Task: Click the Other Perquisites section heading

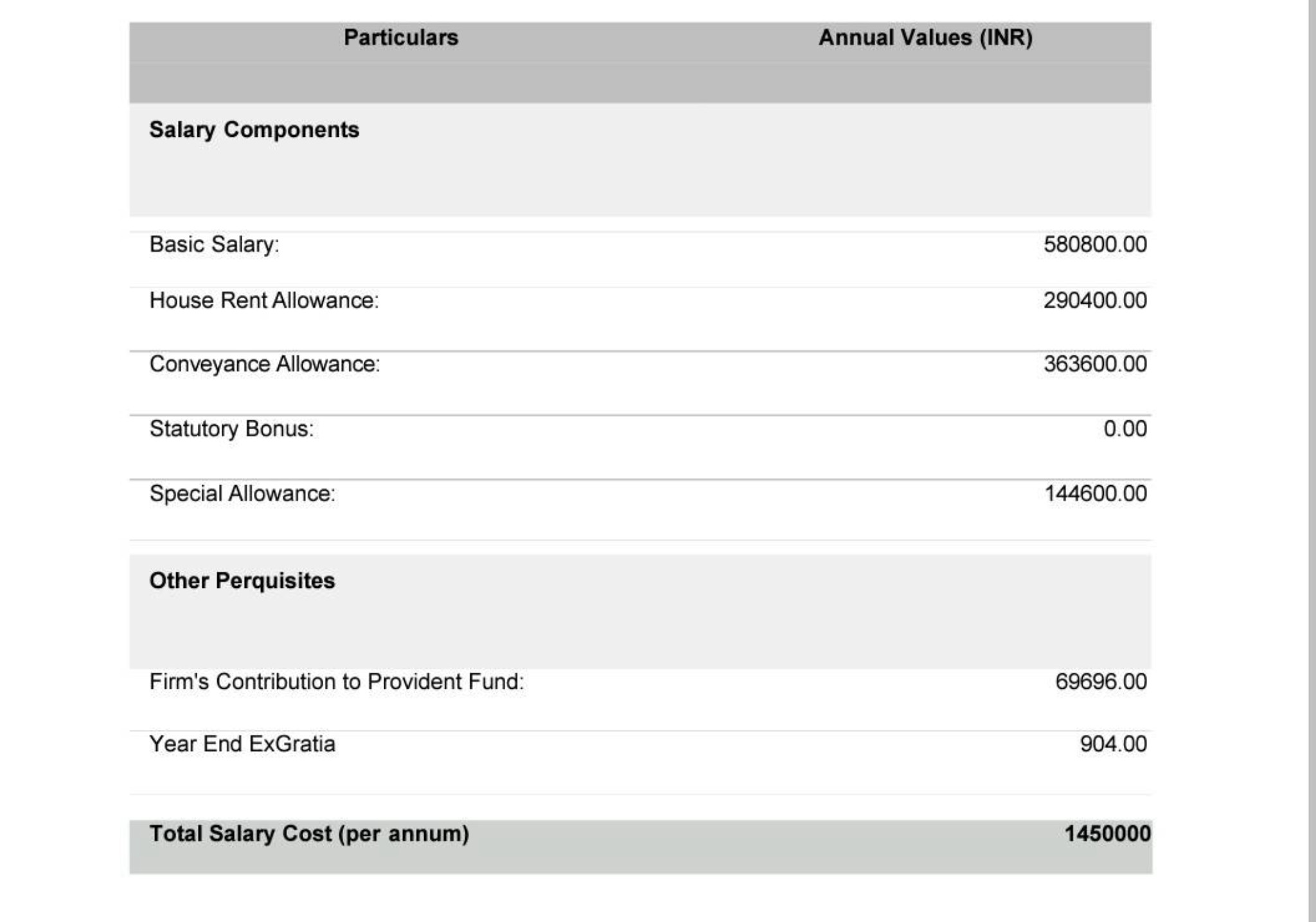Action: click(x=242, y=581)
